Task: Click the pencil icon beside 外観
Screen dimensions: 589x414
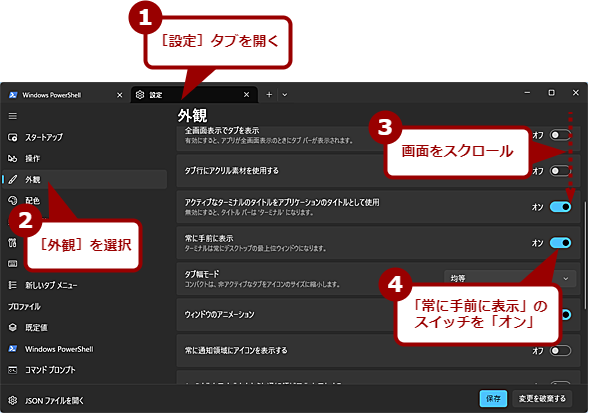Action: (x=13, y=180)
